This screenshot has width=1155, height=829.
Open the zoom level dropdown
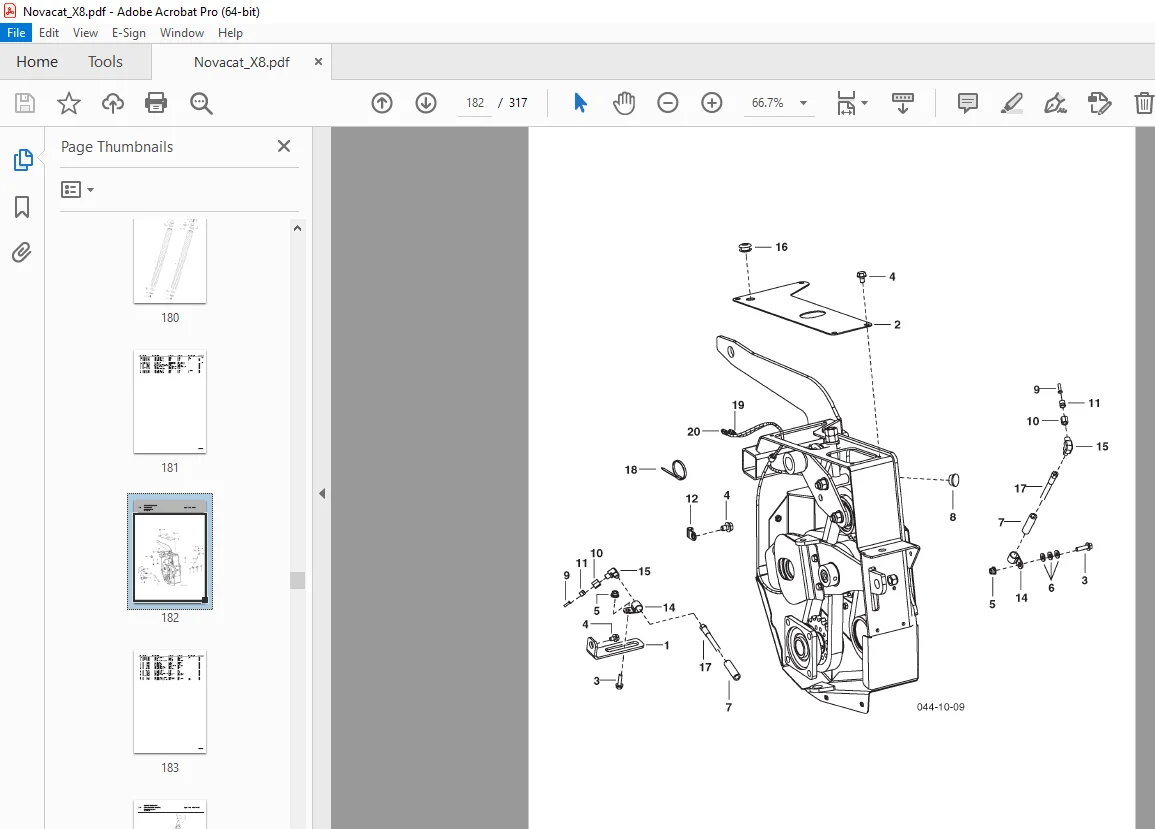pos(804,103)
